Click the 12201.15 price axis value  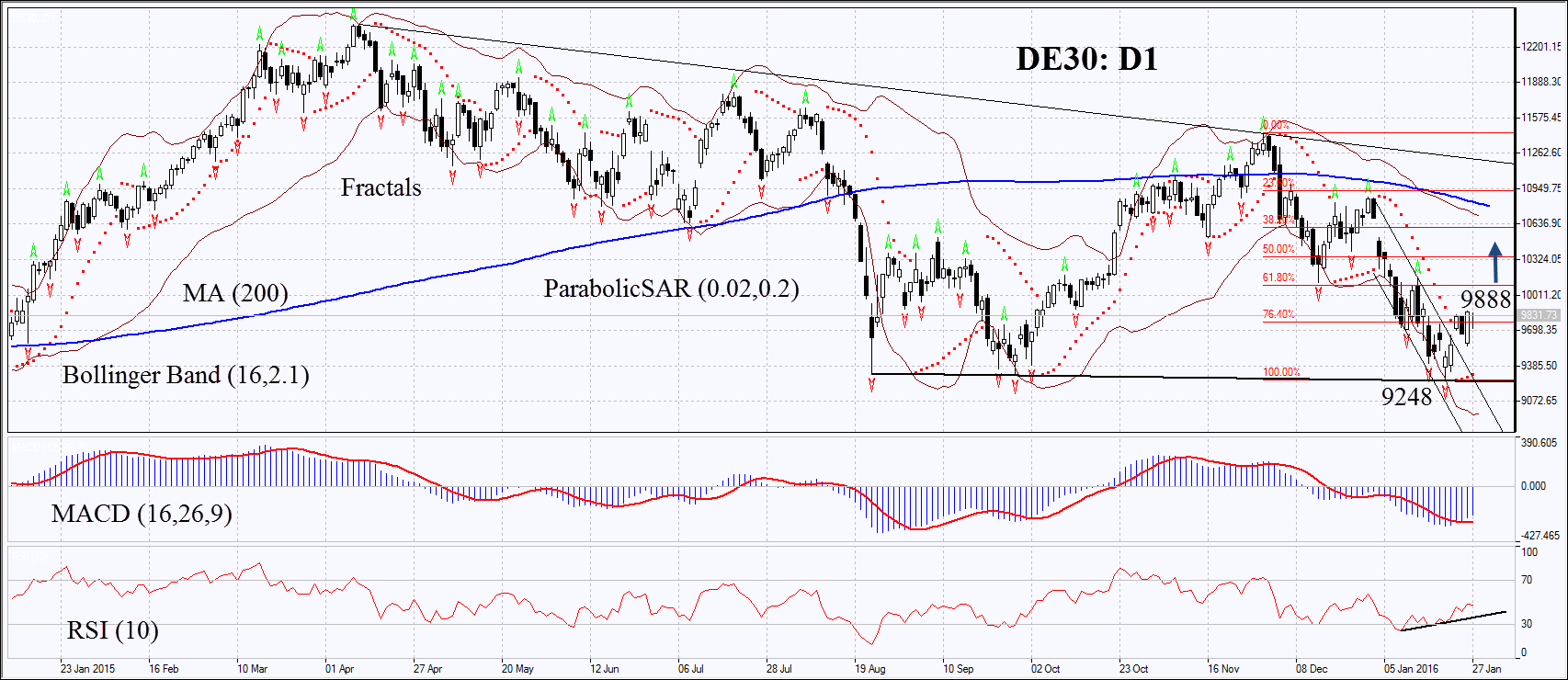tap(1541, 46)
